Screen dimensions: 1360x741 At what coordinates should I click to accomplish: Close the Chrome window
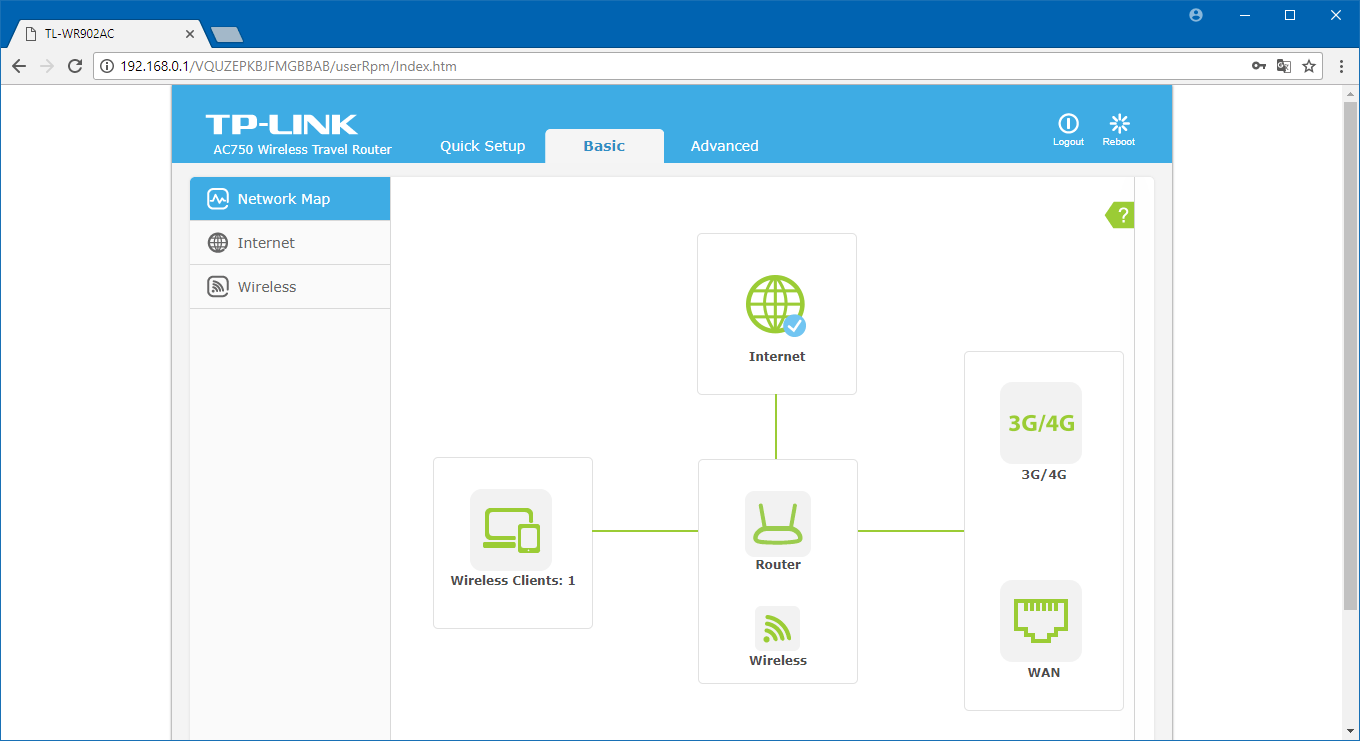click(x=1336, y=15)
